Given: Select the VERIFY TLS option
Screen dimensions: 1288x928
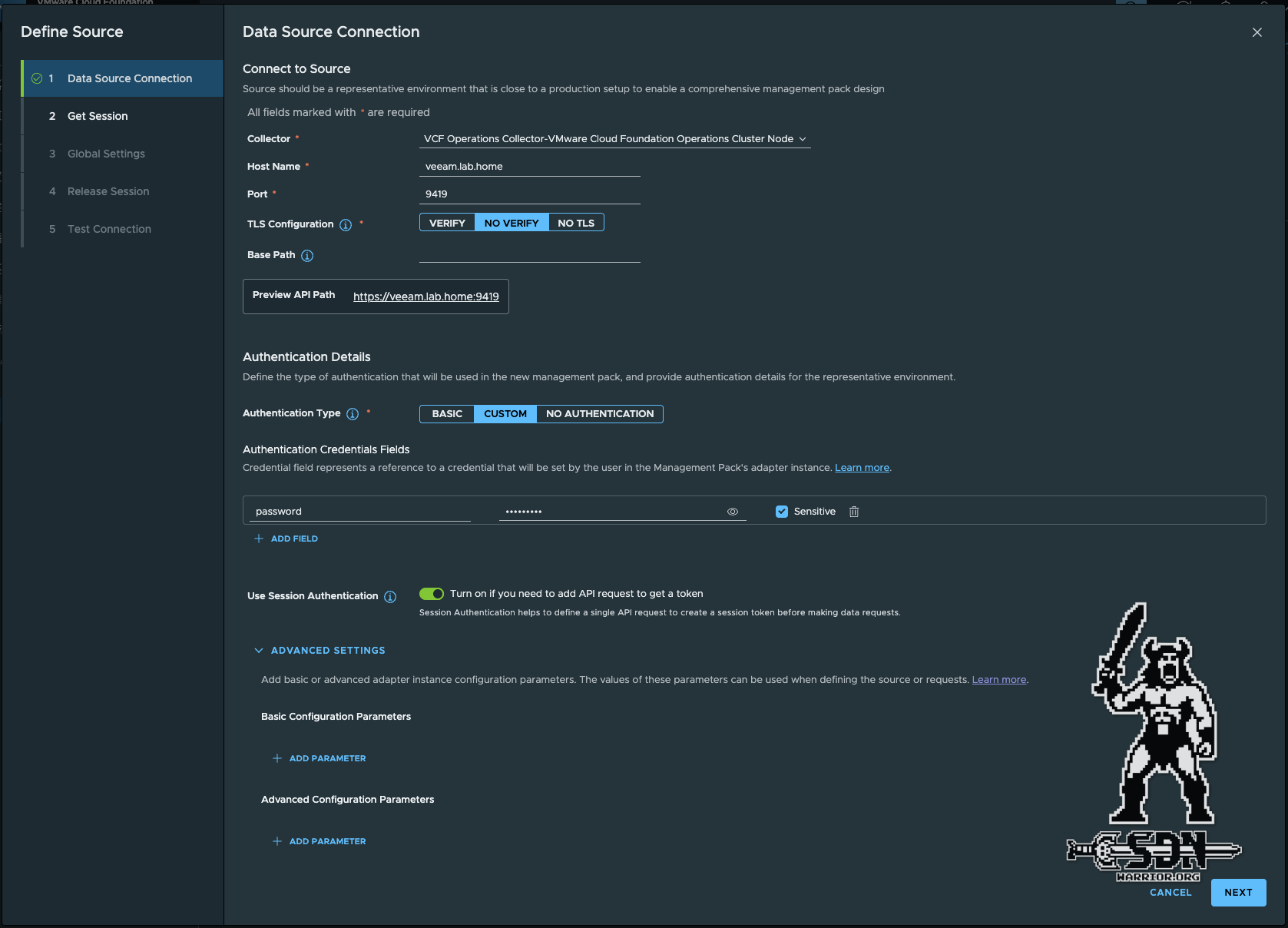Looking at the screenshot, I should [x=447, y=223].
